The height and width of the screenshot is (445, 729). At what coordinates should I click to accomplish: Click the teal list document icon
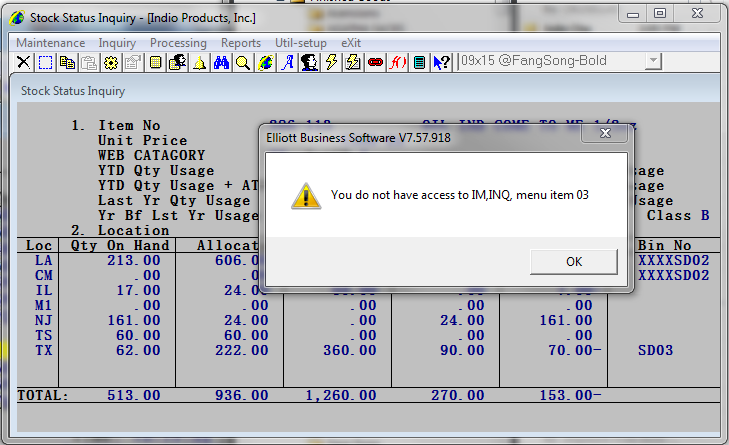pos(419,62)
